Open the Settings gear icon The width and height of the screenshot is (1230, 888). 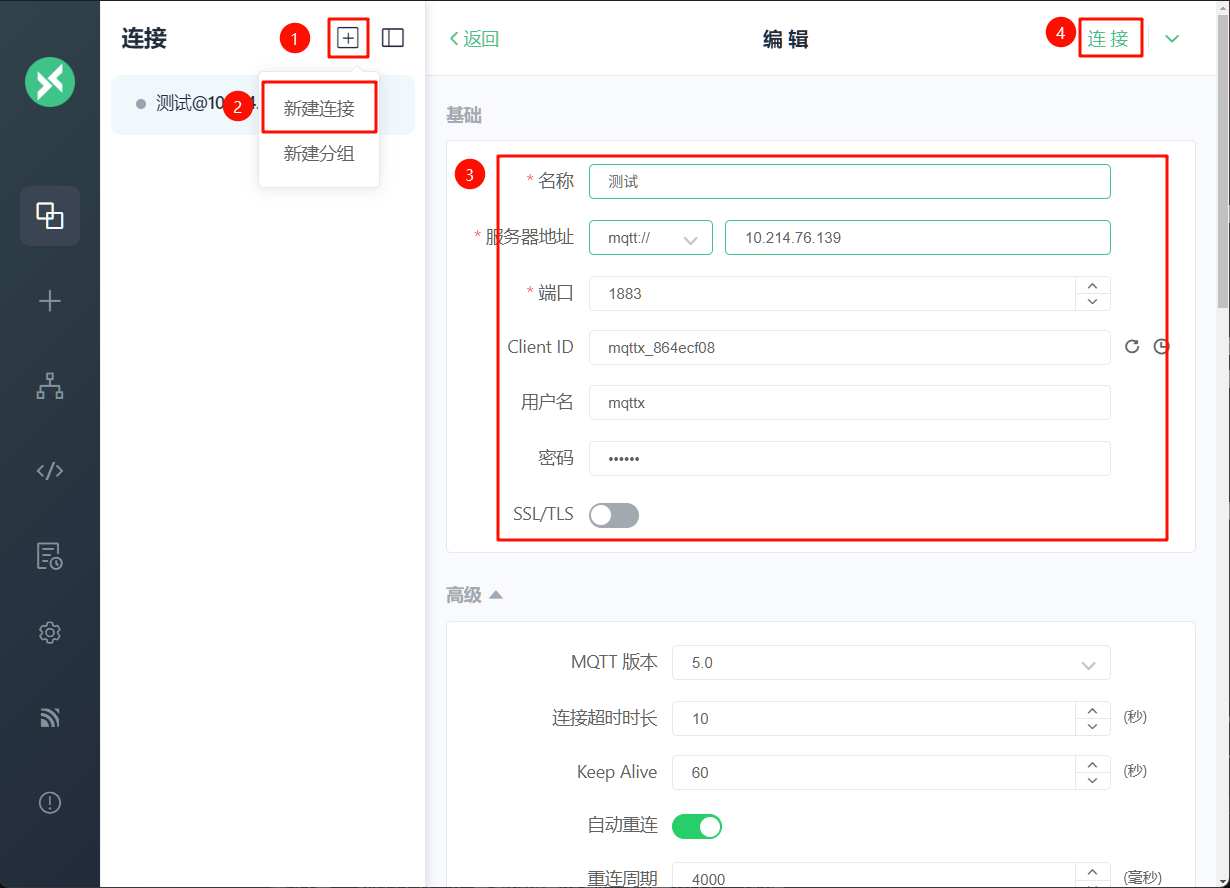pos(50,633)
